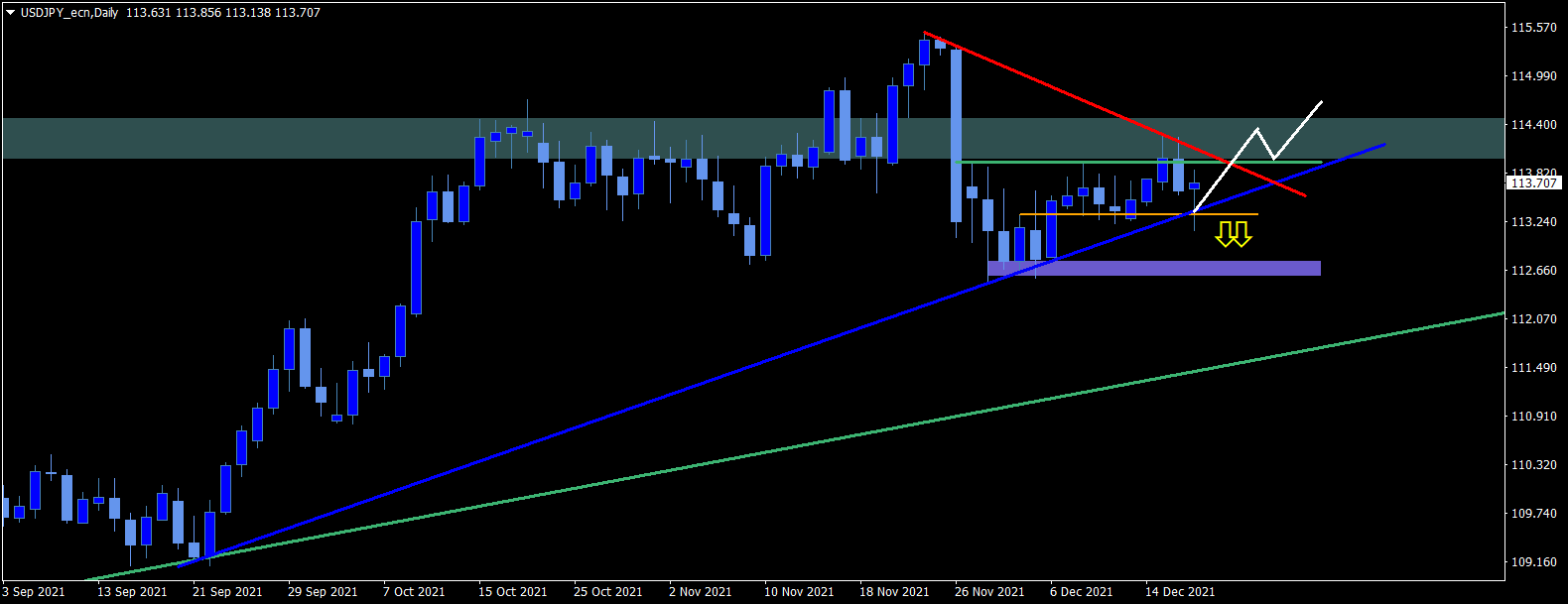Click the 109.160 price level label

(1533, 562)
